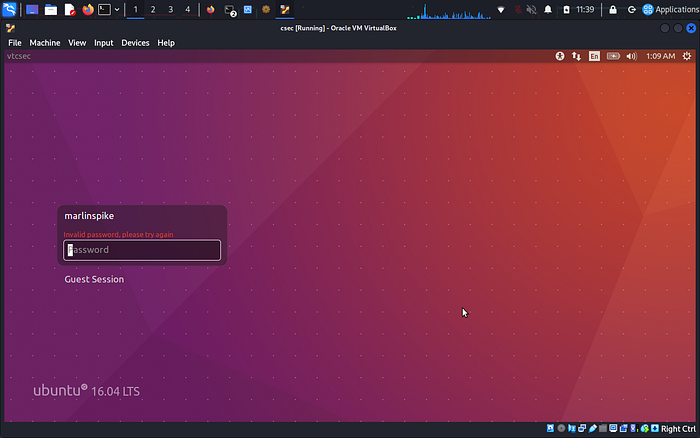The width and height of the screenshot is (700, 438).
Task: Expand the terminal launcher dropdown arrow
Action: (117, 9)
